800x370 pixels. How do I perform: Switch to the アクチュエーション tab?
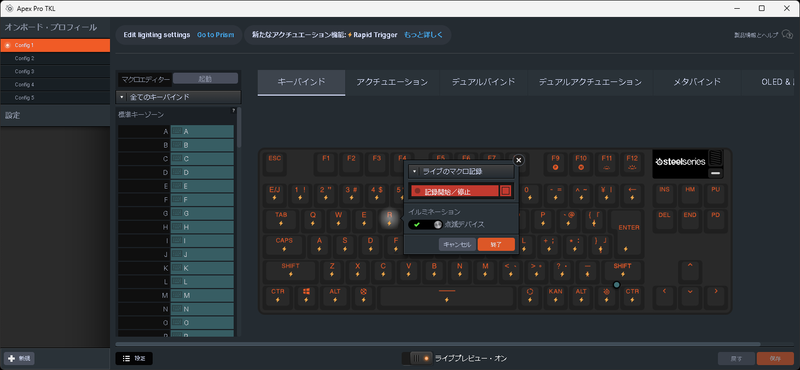392,82
